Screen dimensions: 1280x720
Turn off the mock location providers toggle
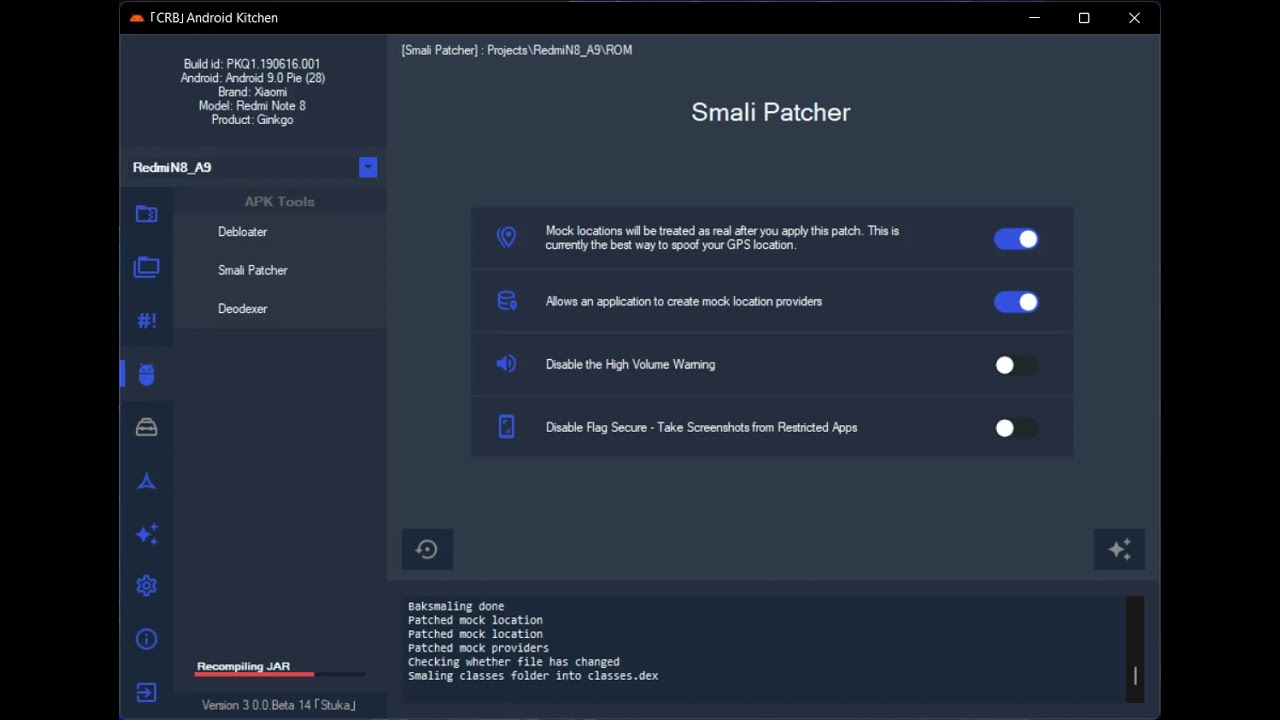click(x=1016, y=302)
